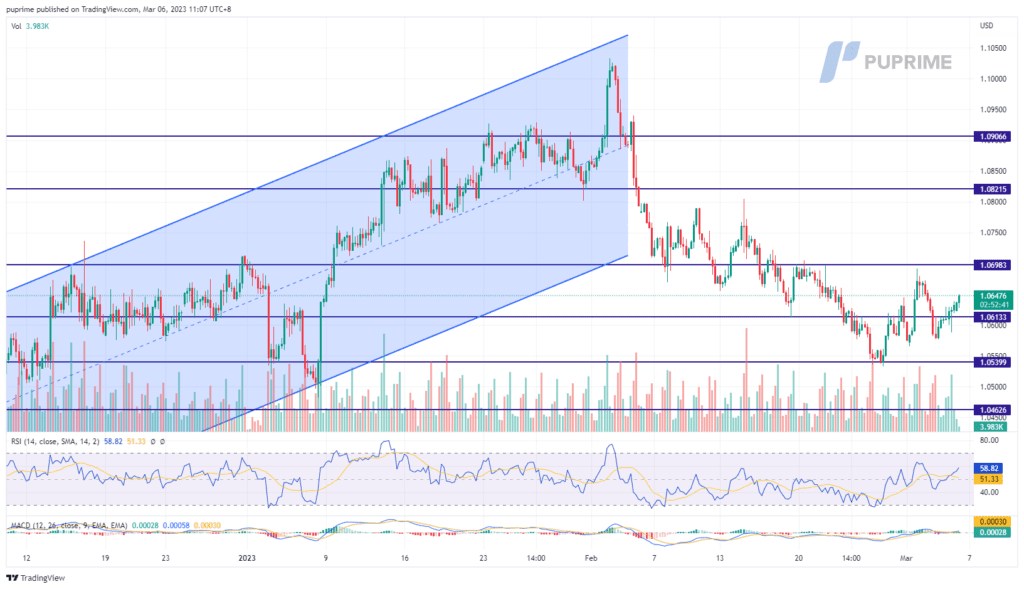
Task: Click the Feb label on time axis
Action: 591,558
